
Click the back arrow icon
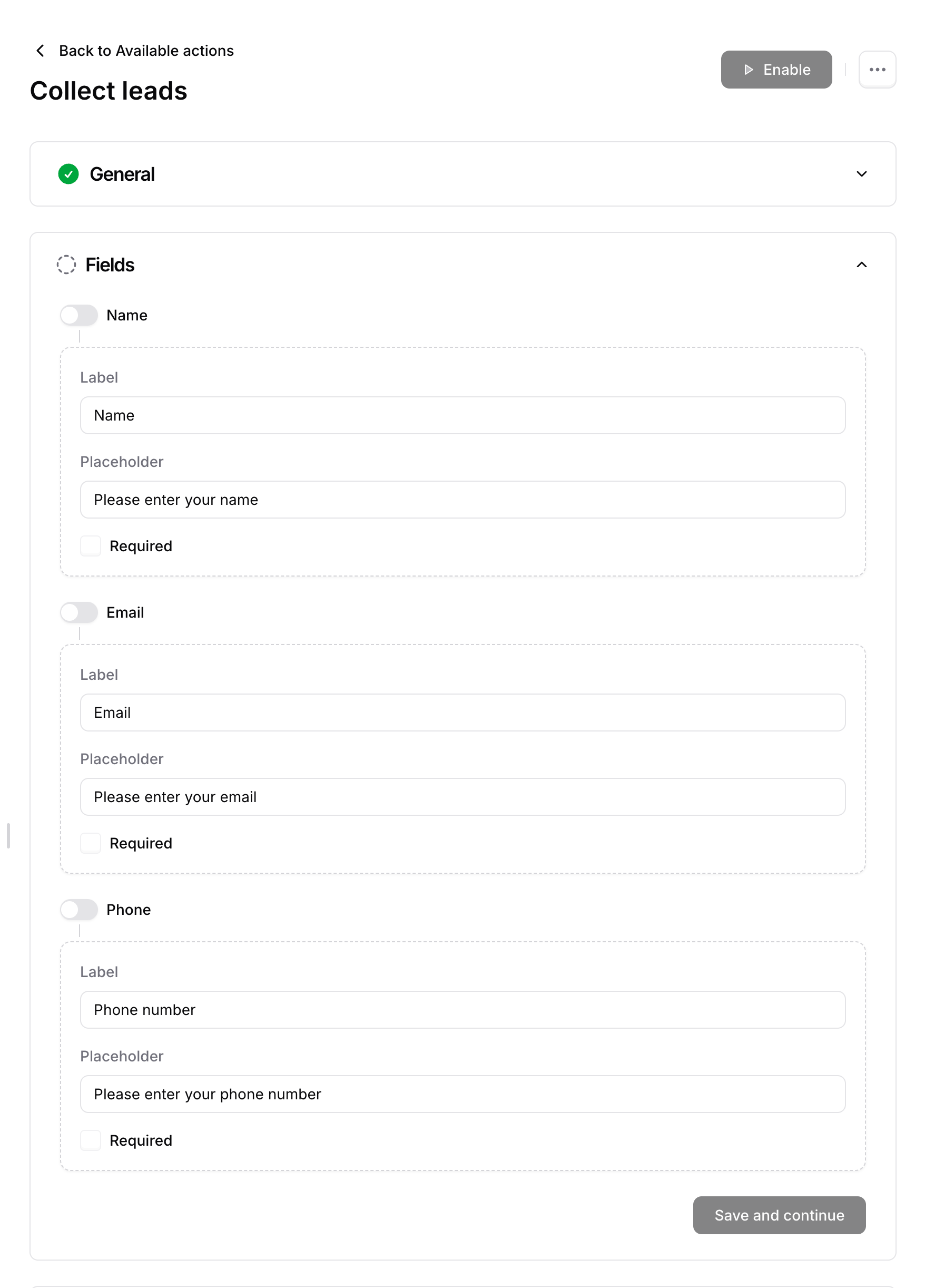click(x=40, y=51)
